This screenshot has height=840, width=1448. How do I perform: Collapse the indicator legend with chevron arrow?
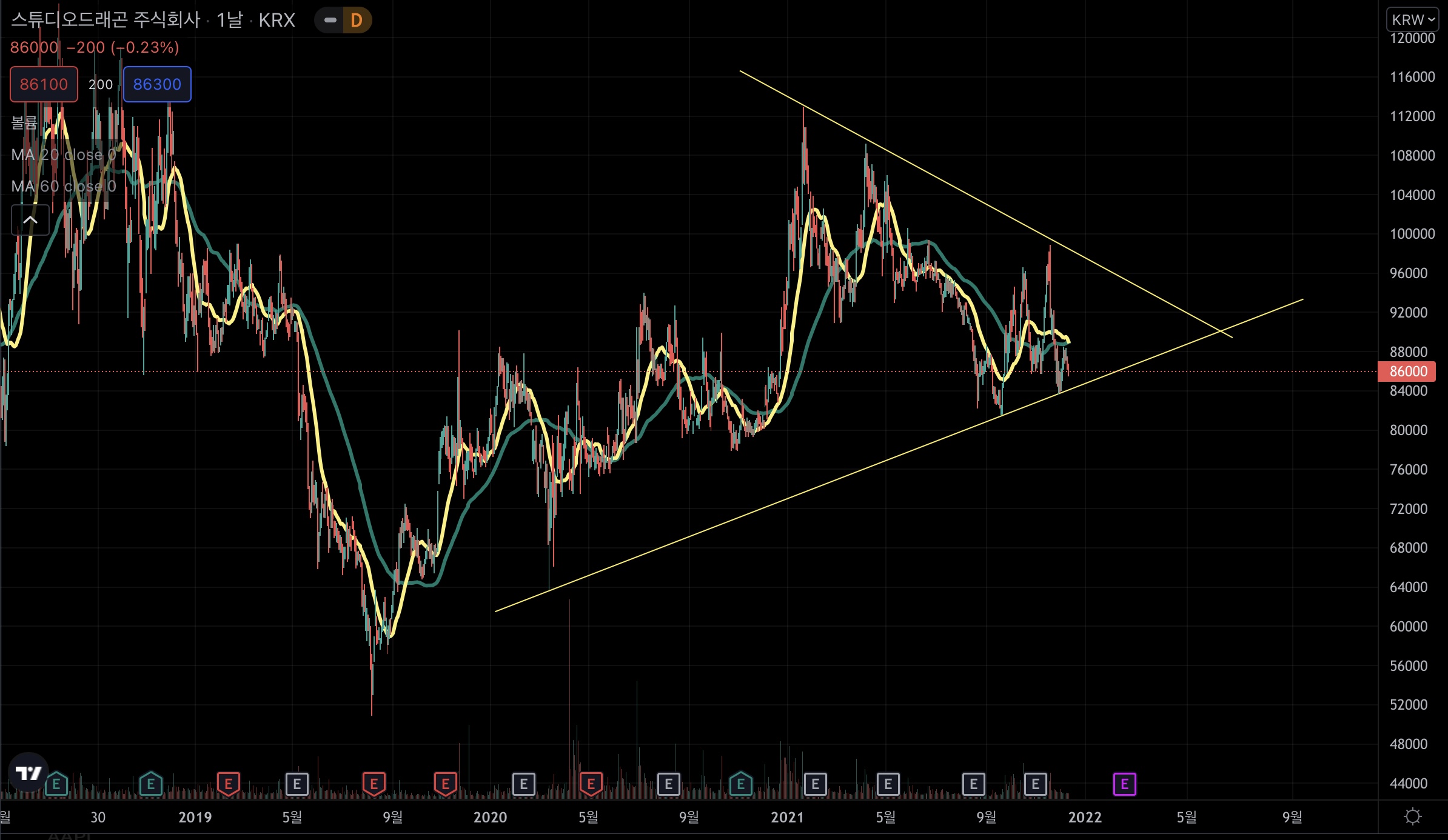click(30, 220)
